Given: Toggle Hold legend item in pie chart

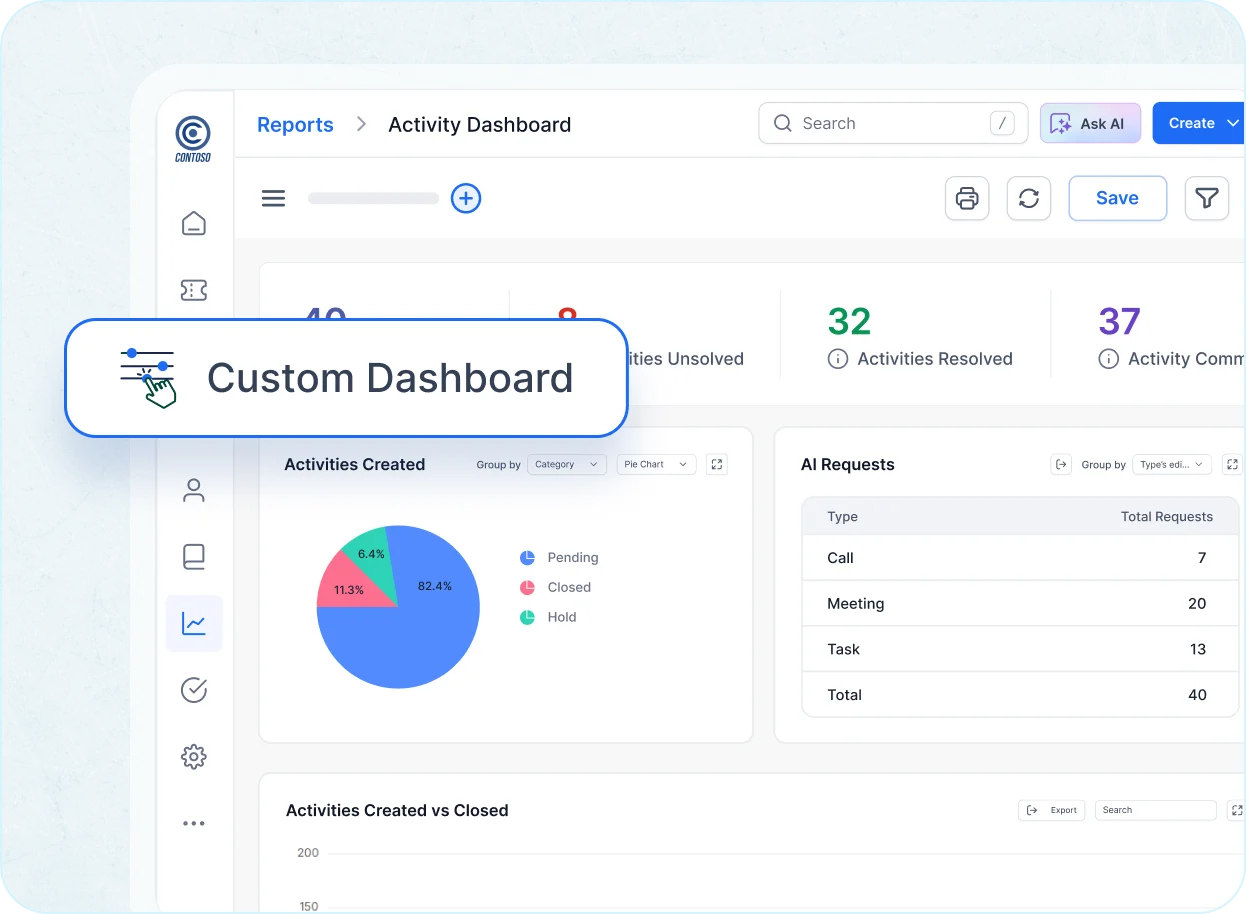Looking at the screenshot, I should coord(548,617).
